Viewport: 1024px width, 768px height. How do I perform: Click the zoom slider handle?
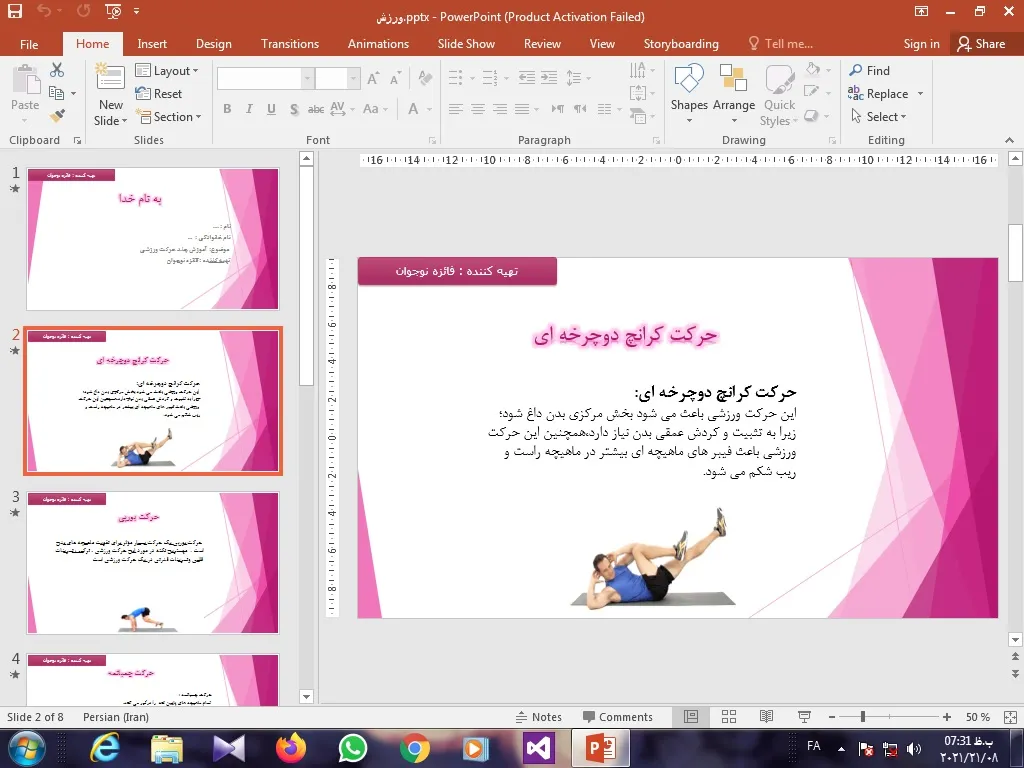[863, 717]
